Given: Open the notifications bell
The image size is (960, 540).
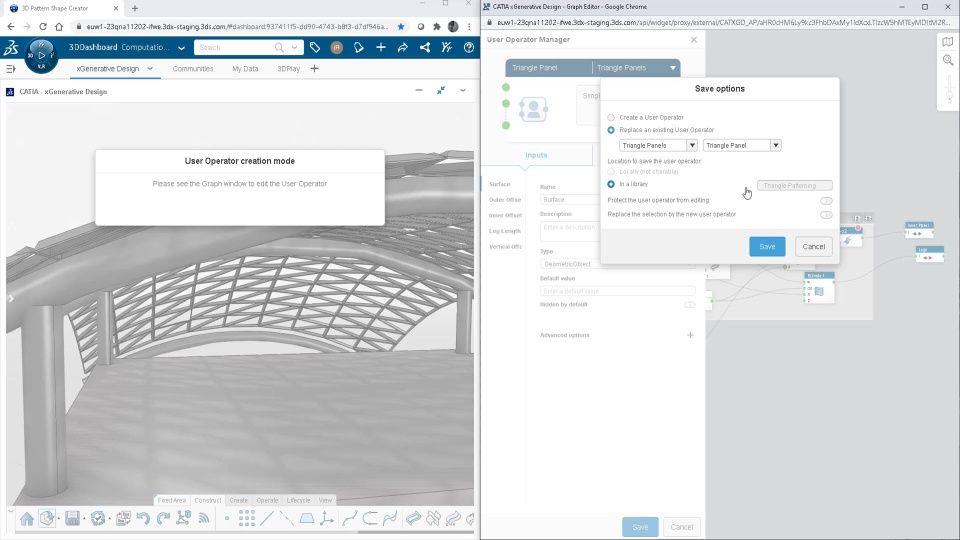Looking at the screenshot, I should tap(358, 47).
